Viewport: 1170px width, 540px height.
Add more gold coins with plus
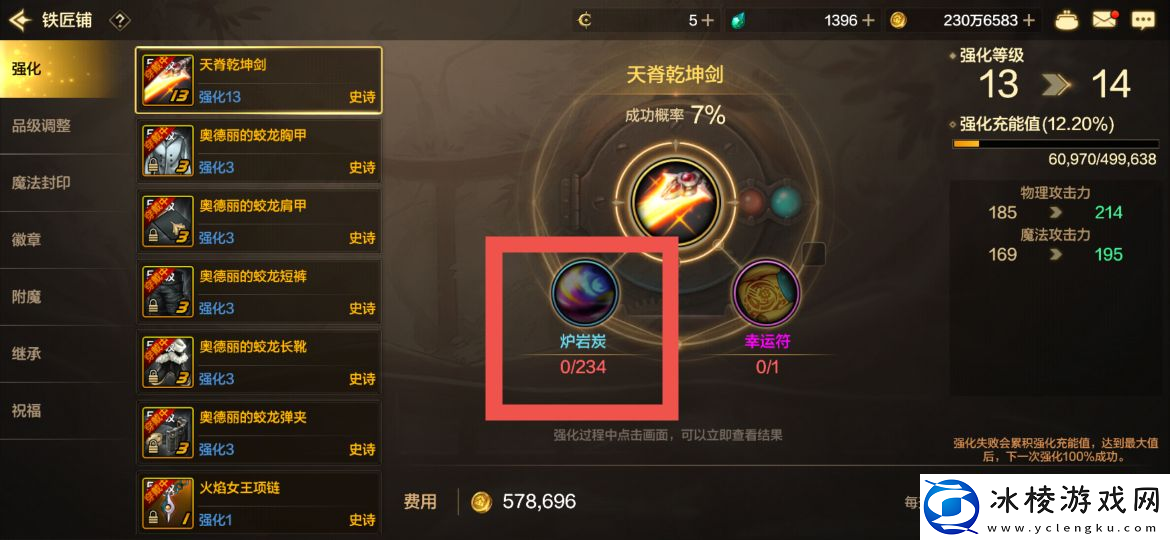click(x=1030, y=20)
